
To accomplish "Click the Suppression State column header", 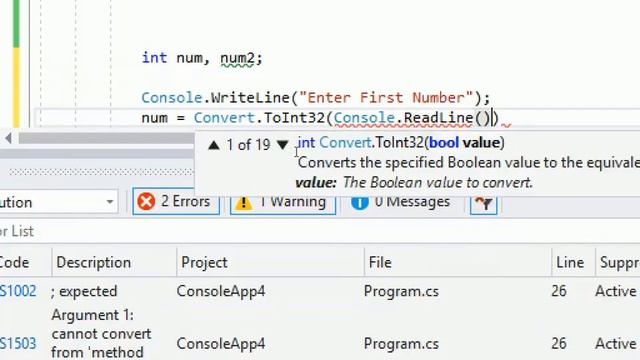I will tap(619, 262).
